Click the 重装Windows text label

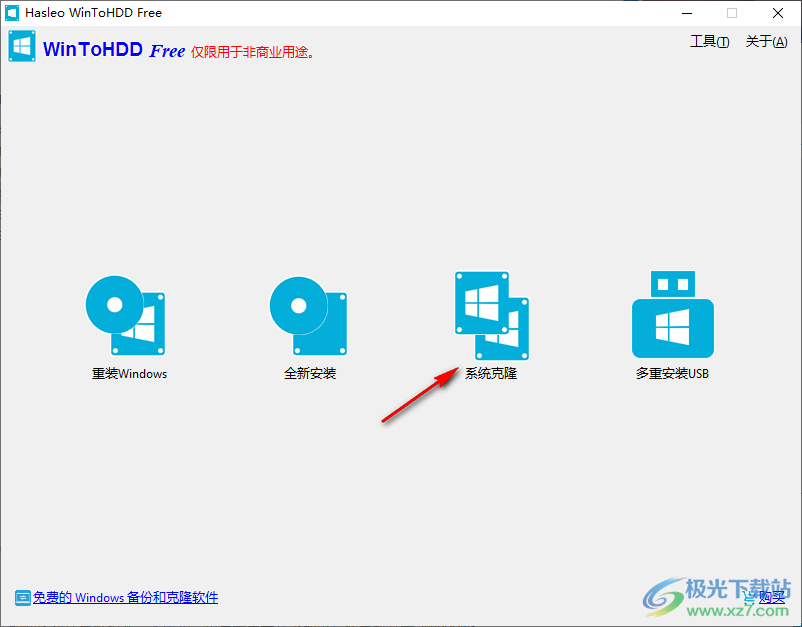pos(129,374)
